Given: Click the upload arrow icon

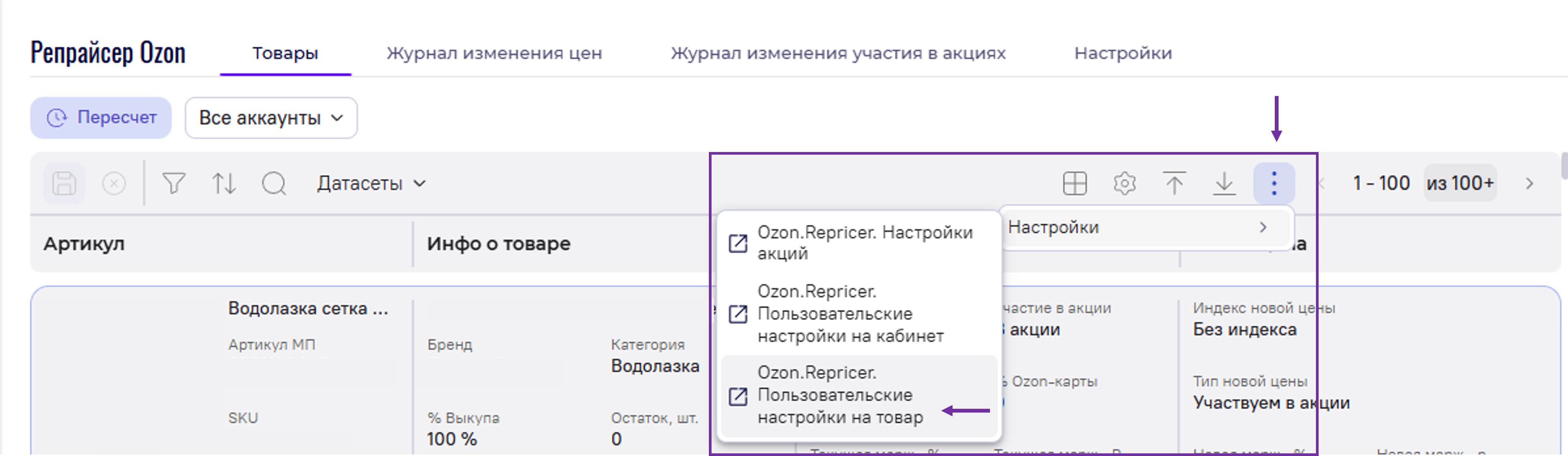Looking at the screenshot, I should pyautogui.click(x=1174, y=183).
